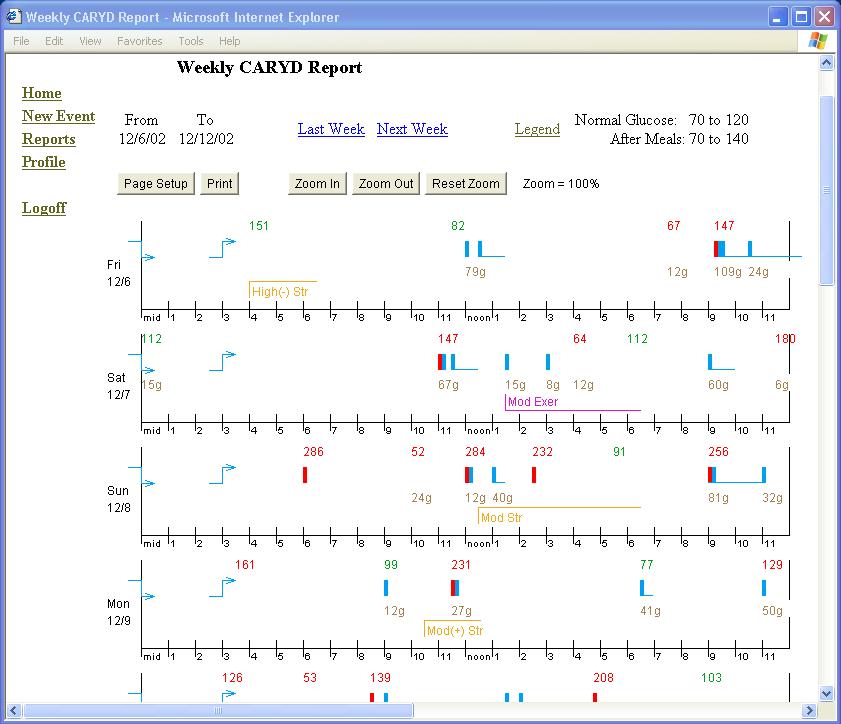Open the Profile link

pos(44,162)
